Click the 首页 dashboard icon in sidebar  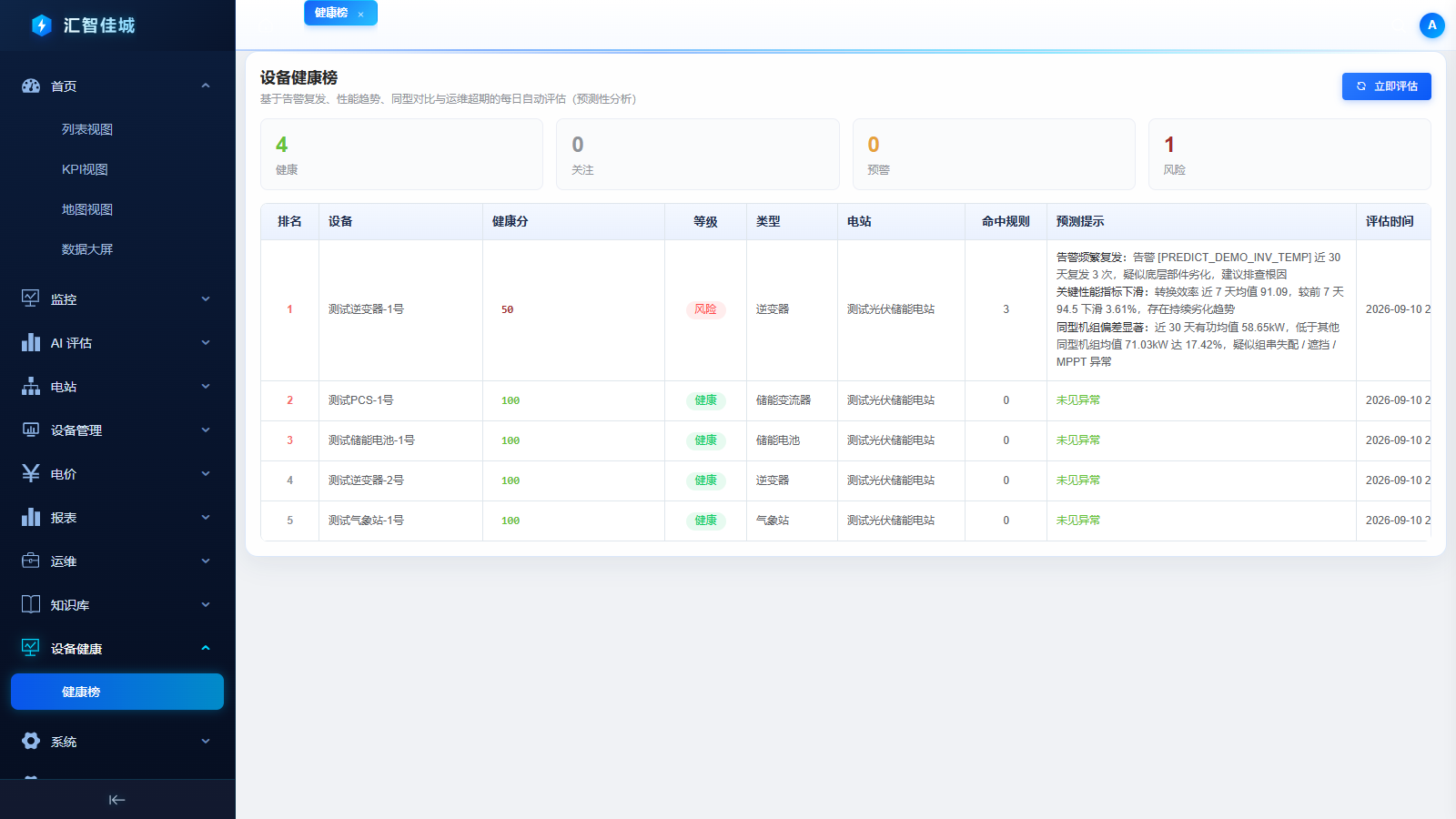pos(31,86)
